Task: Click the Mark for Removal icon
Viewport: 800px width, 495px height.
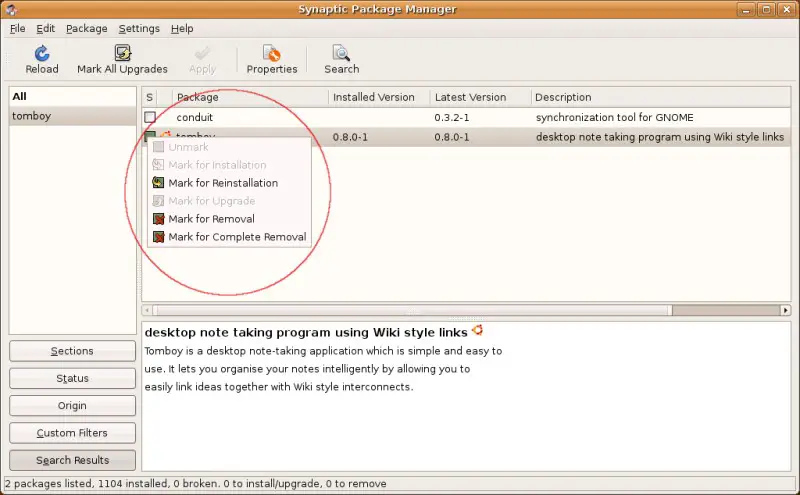Action: pos(159,219)
